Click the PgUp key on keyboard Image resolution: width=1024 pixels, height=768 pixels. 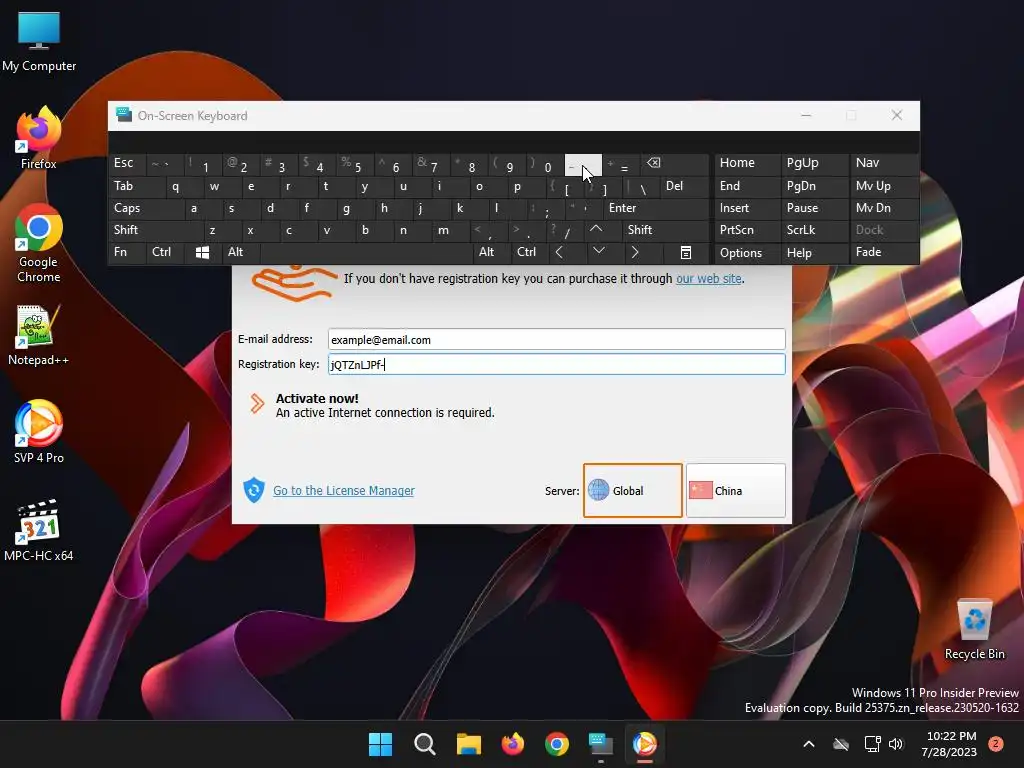(x=814, y=163)
